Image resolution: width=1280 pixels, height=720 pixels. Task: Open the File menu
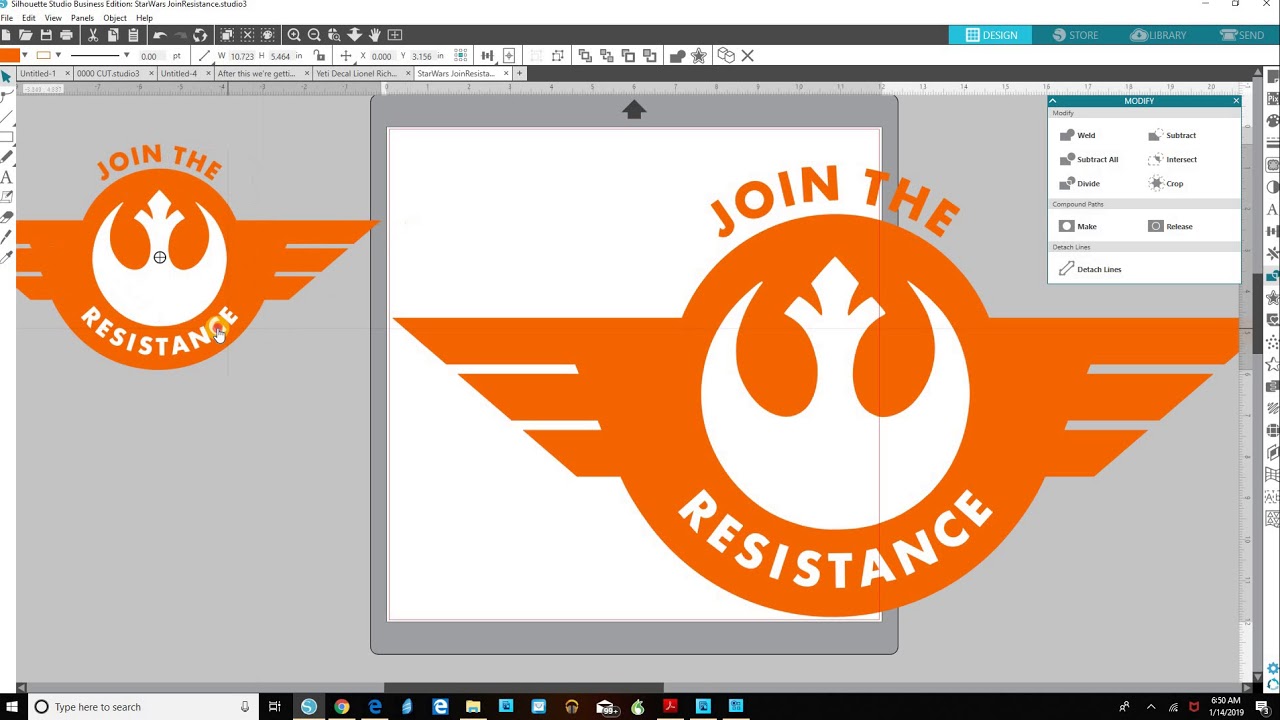[7, 18]
